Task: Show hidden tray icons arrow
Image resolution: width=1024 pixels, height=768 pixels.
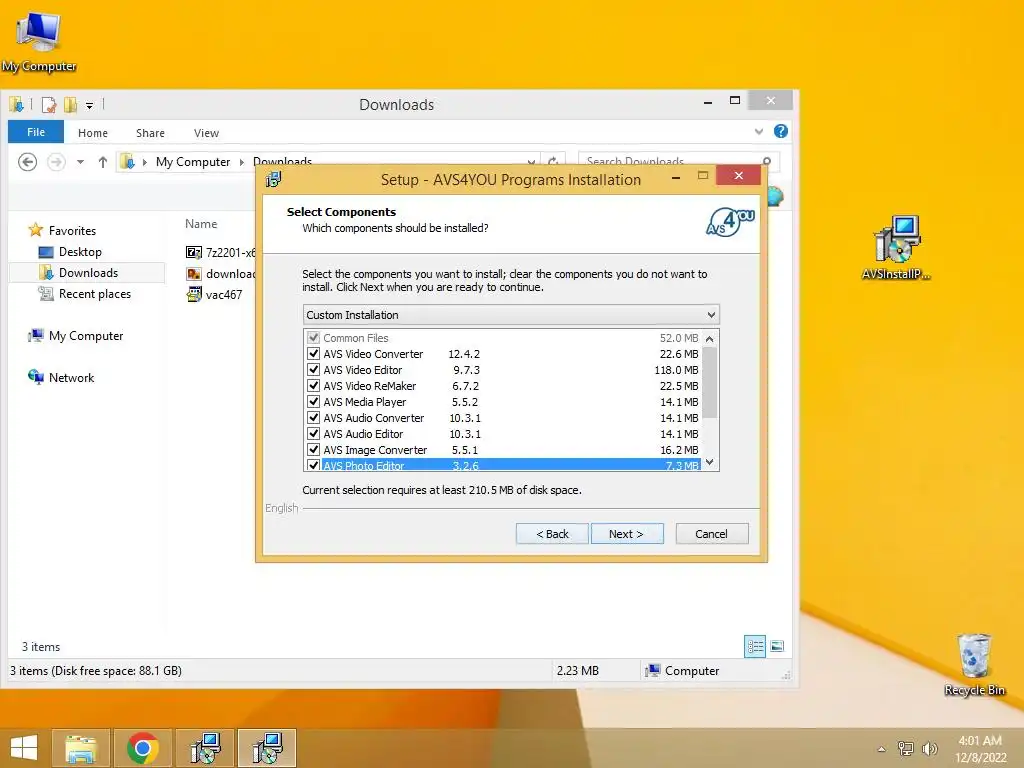Action: [882, 749]
